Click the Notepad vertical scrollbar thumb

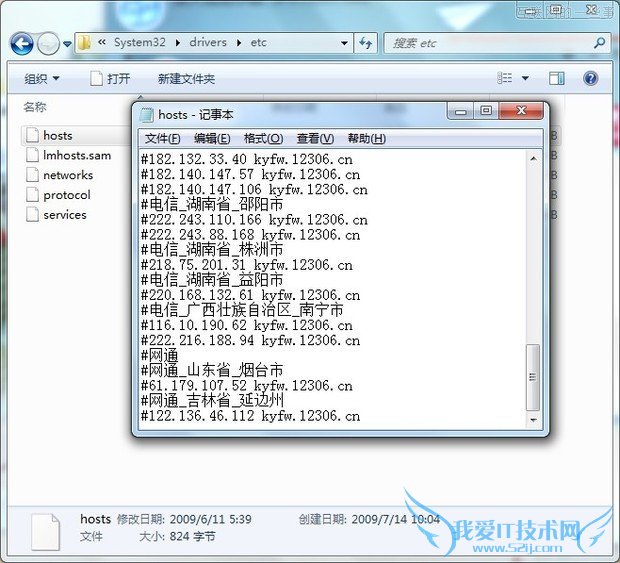533,377
